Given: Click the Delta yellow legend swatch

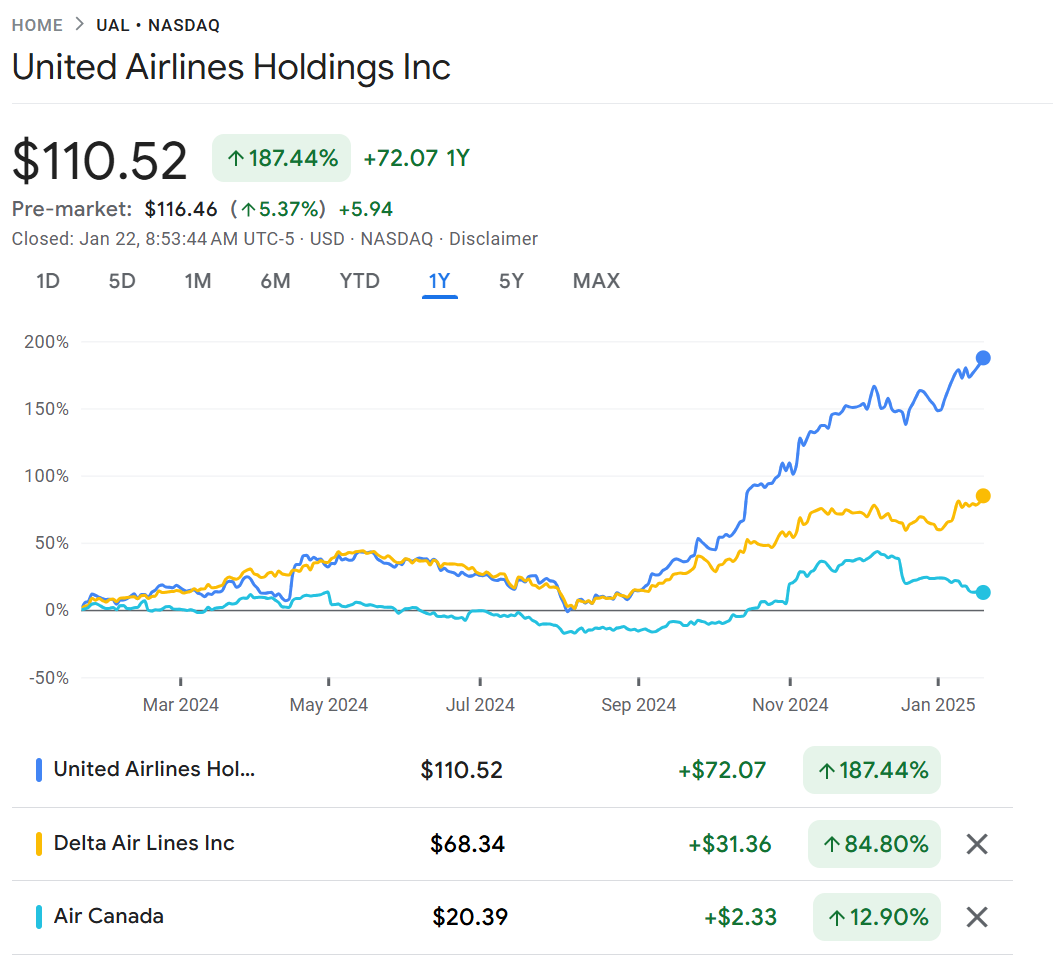Looking at the screenshot, I should (x=38, y=844).
